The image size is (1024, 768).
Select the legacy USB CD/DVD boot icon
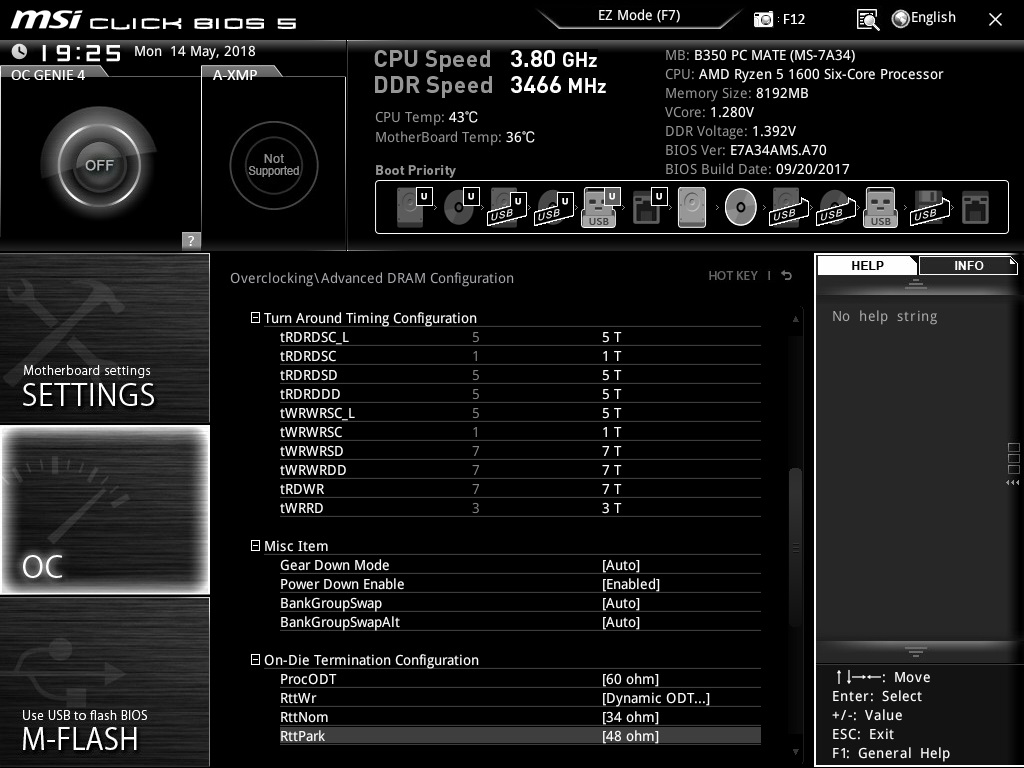click(x=836, y=207)
